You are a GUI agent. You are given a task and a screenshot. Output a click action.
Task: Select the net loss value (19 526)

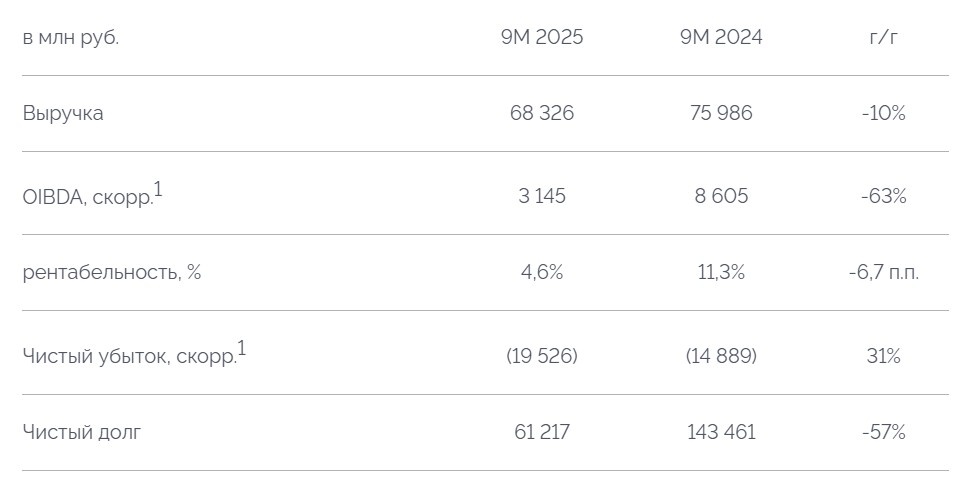click(542, 356)
